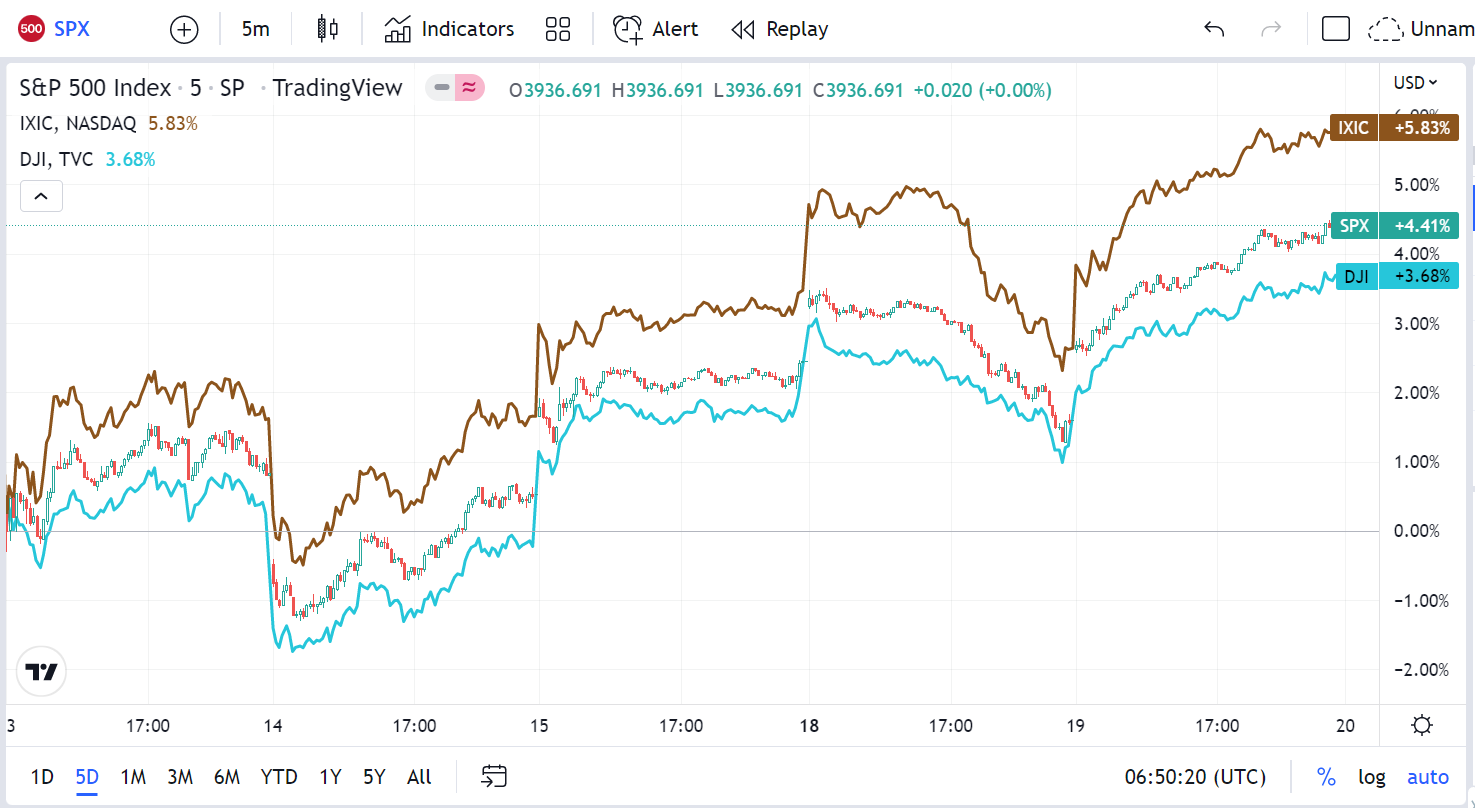1475x808 pixels.
Task: Open the go-to-date calendar icon
Action: tap(494, 776)
